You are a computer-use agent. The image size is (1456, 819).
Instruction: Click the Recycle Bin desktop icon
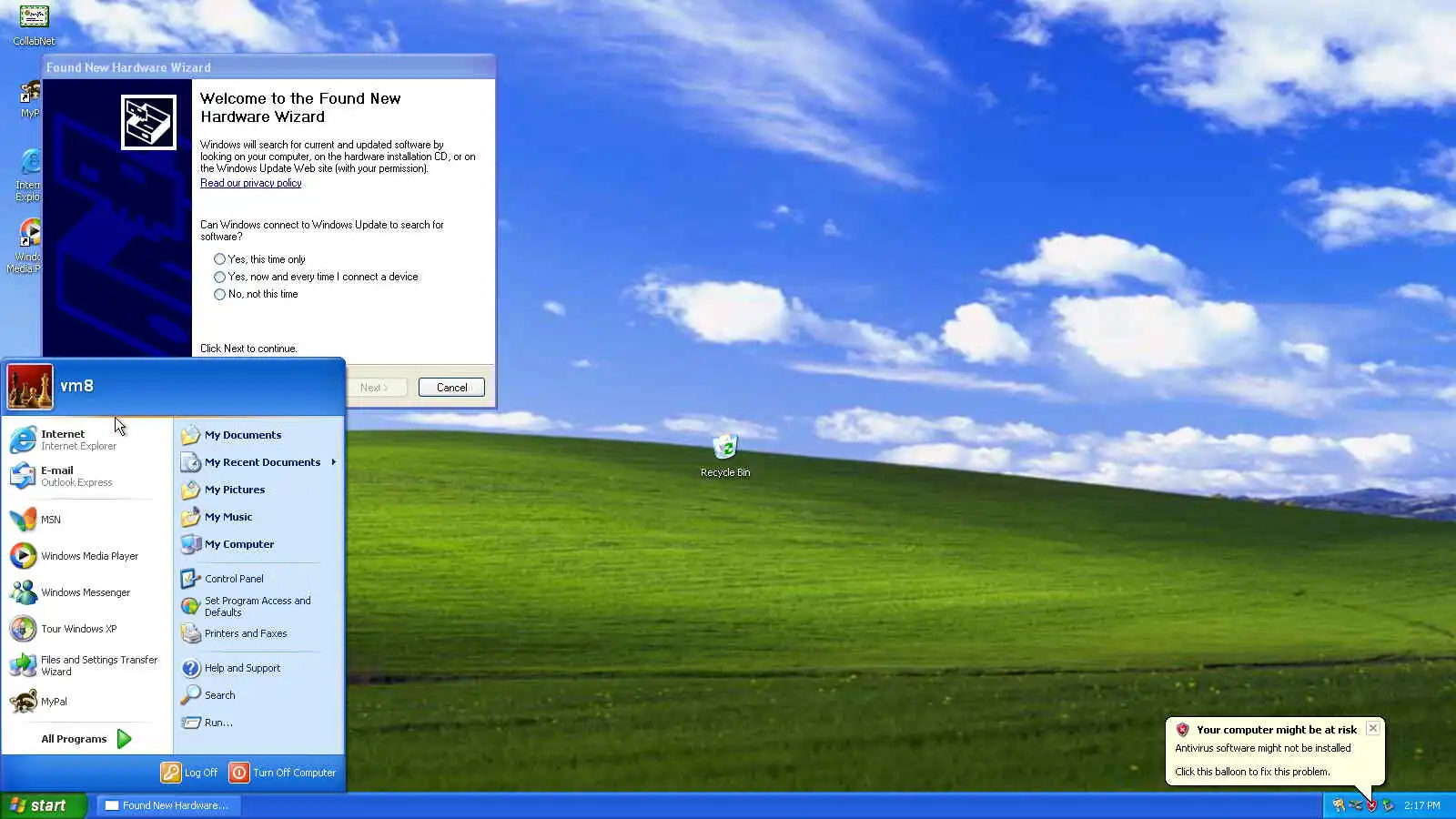tap(725, 455)
